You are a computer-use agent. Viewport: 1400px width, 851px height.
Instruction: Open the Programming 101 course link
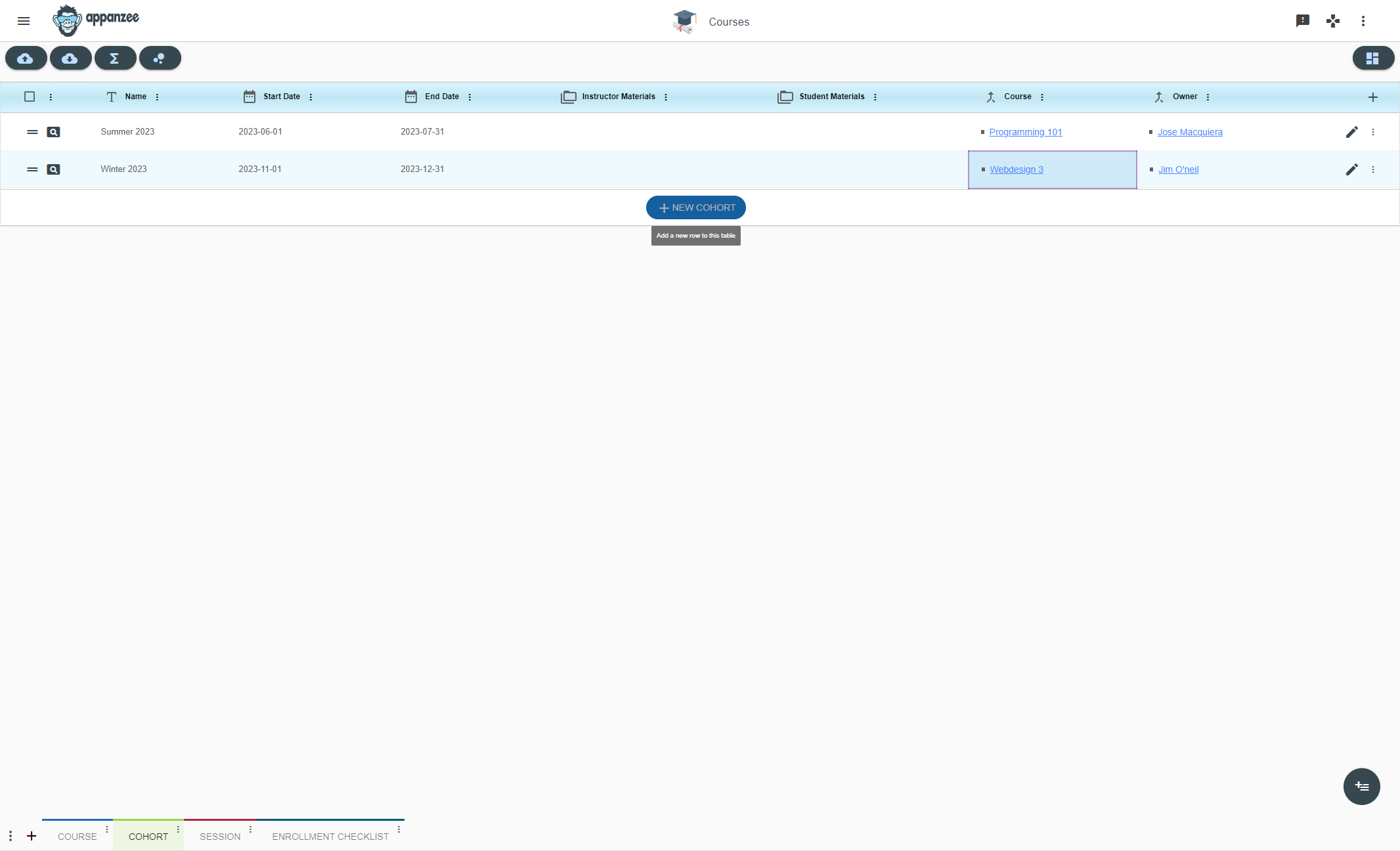tap(1026, 132)
